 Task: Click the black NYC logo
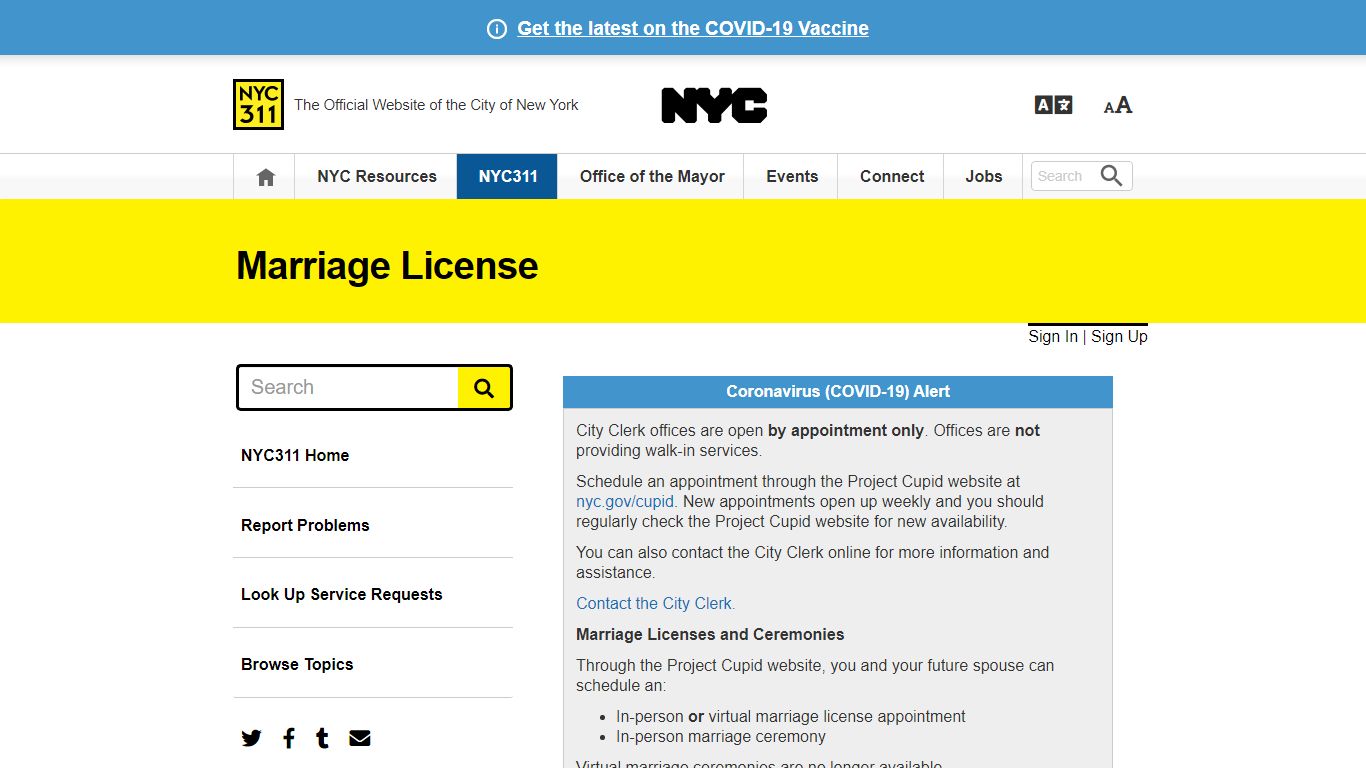(714, 105)
